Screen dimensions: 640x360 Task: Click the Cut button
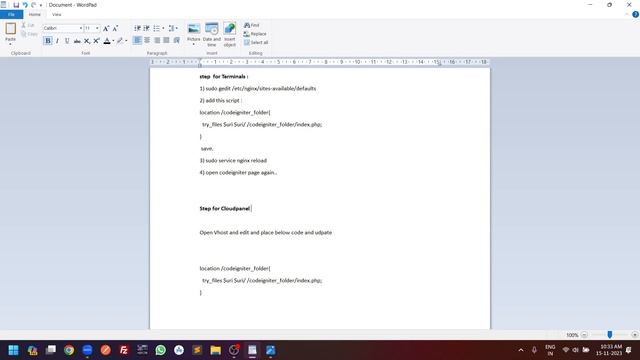(28, 25)
